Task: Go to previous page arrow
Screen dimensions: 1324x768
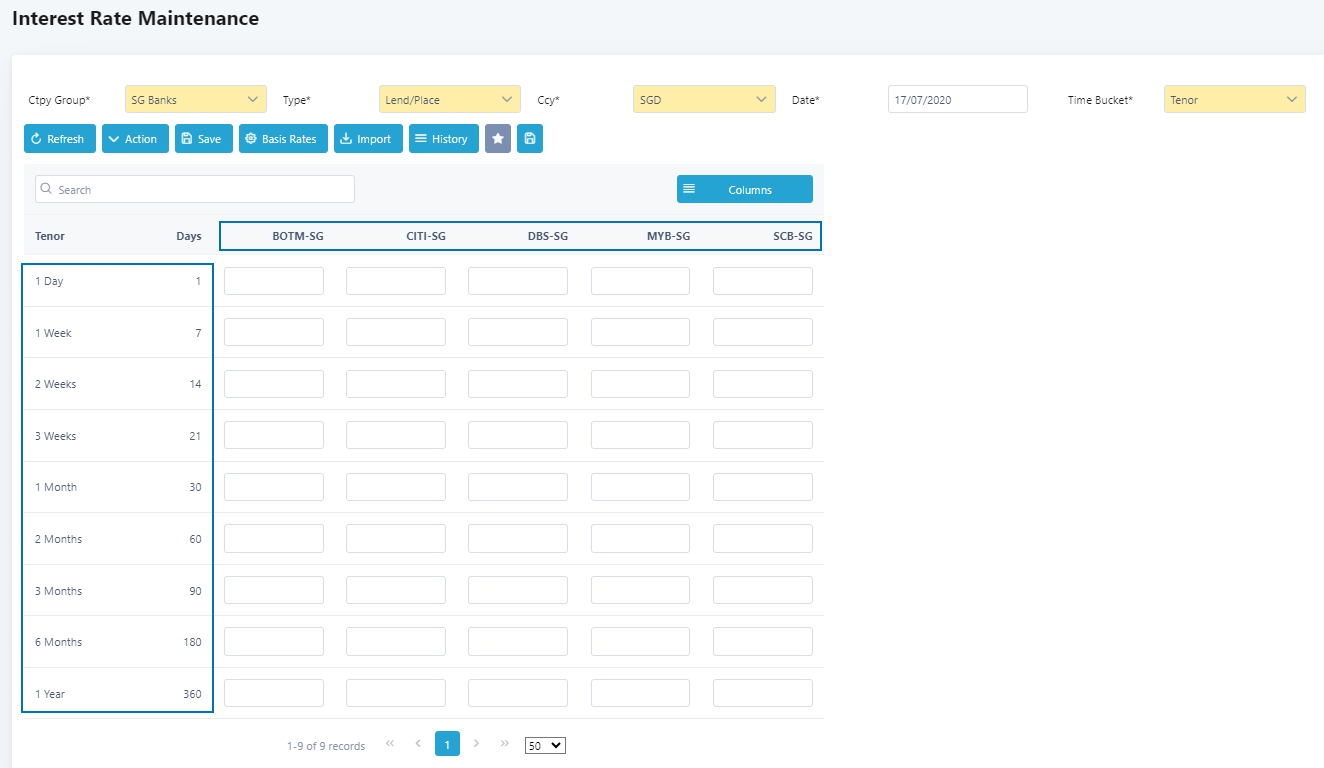Action: pos(418,744)
